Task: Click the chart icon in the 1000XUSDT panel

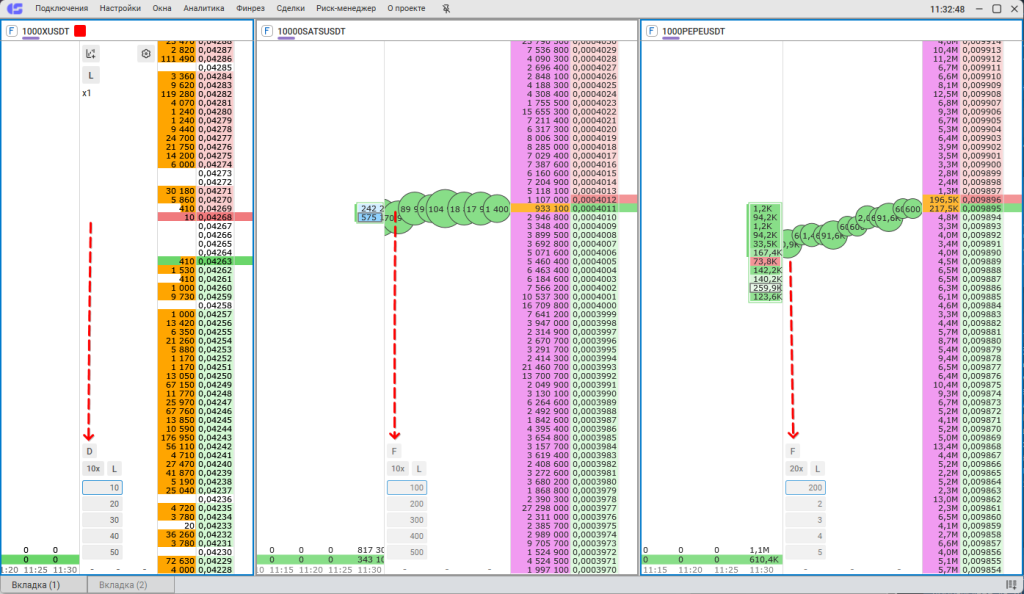Action: [91, 54]
